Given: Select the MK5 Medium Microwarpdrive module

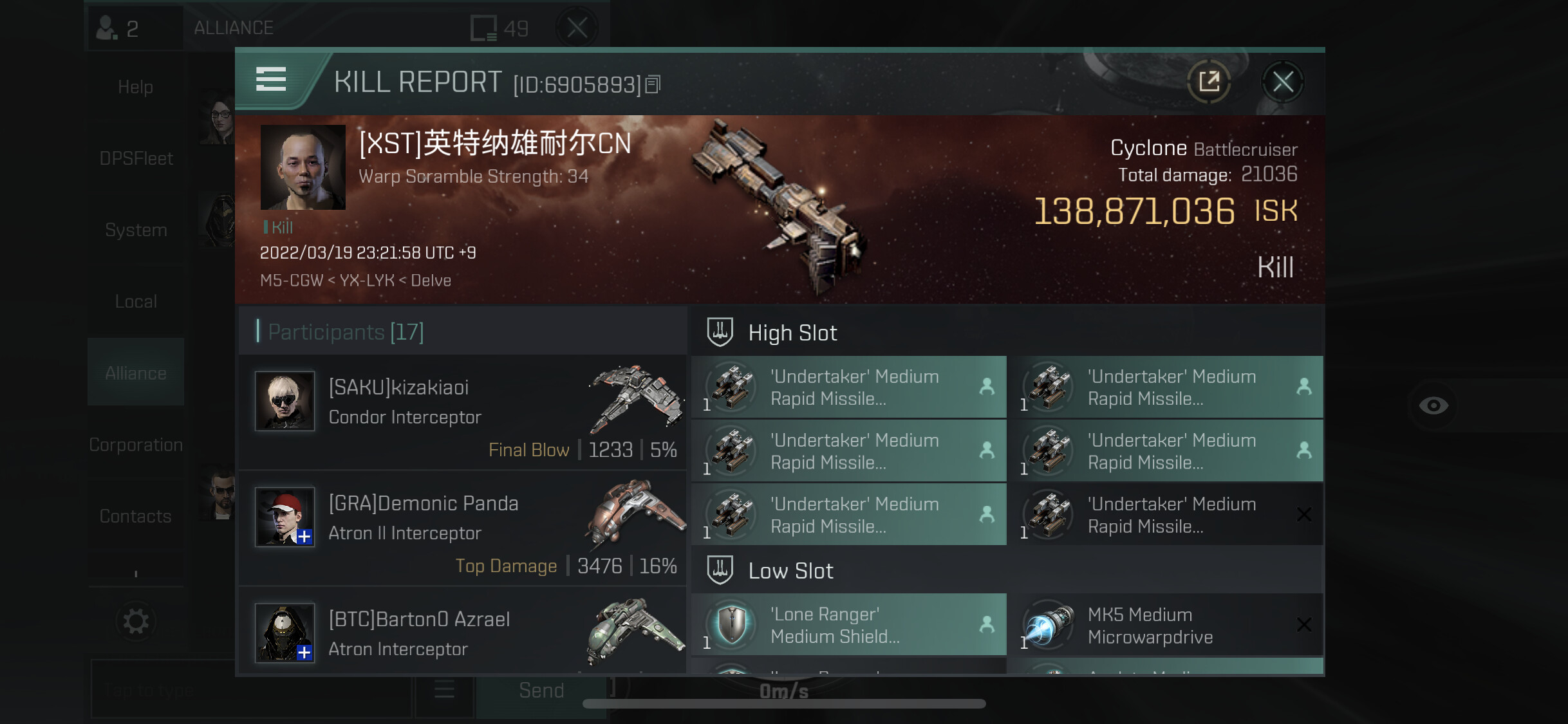Looking at the screenshot, I should pos(1166,625).
